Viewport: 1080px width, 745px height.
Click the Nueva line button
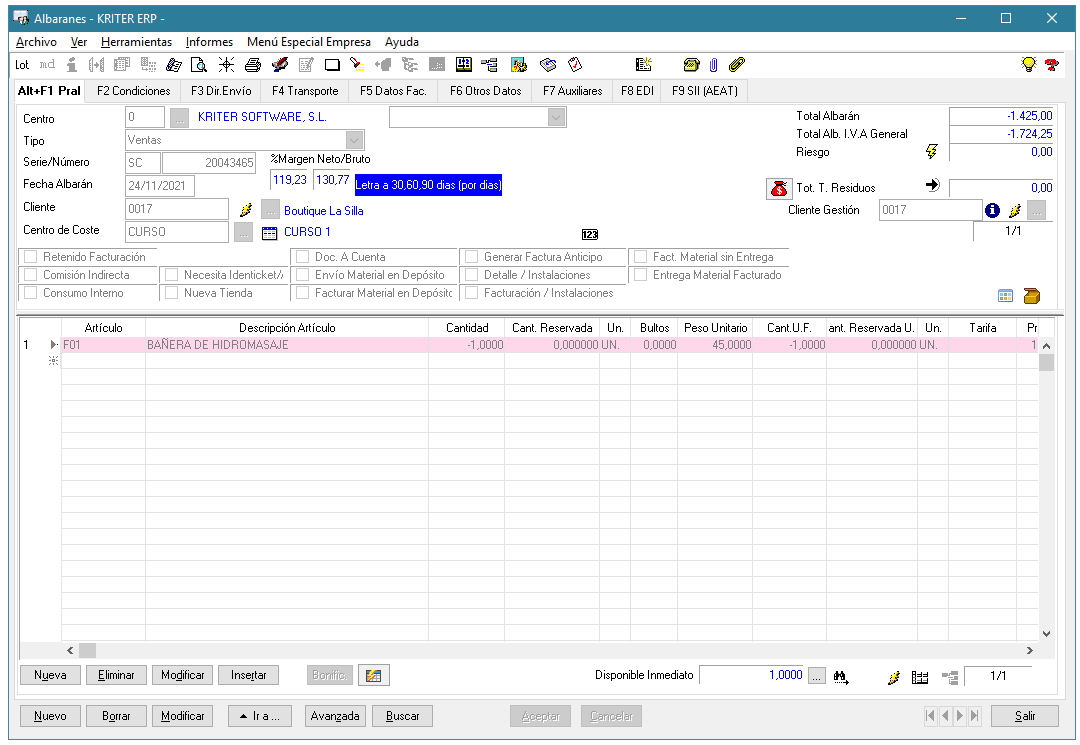click(x=50, y=675)
